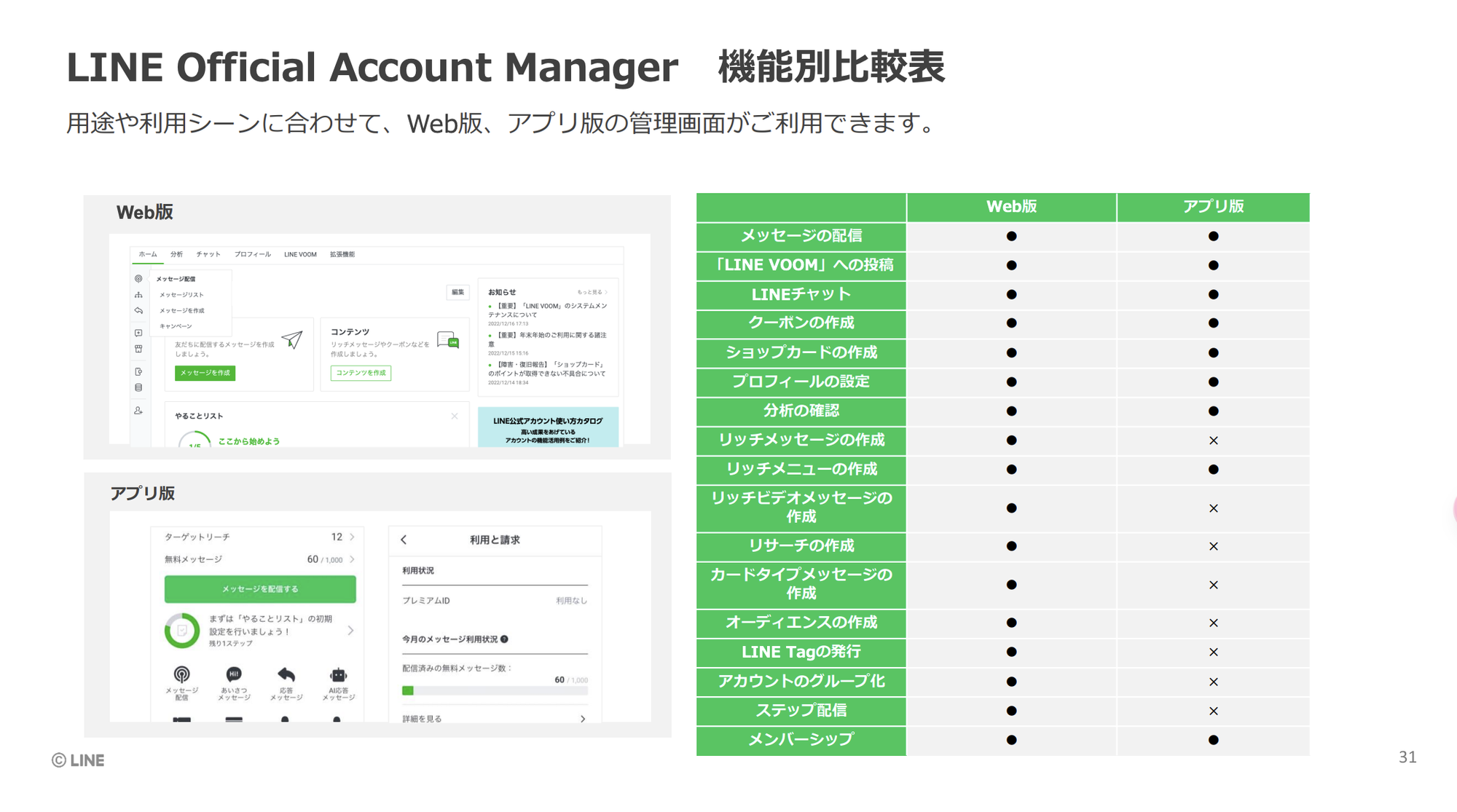Tap the back arrow on 利用と請求 screen

tap(404, 540)
